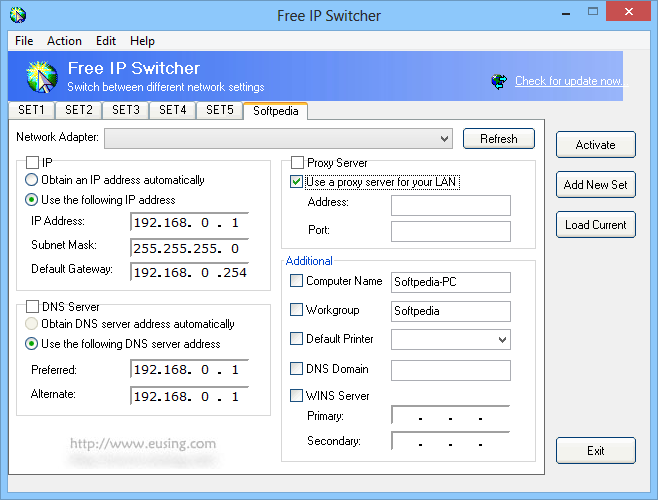658x500 pixels.
Task: Click the Free IP Switcher banner logo
Action: [x=42, y=76]
